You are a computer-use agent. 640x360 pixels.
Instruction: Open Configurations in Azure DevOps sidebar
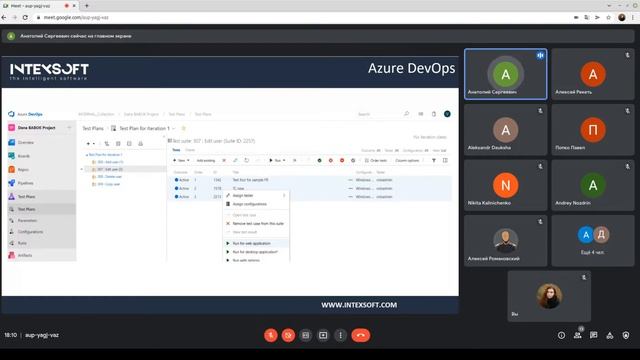[30, 231]
